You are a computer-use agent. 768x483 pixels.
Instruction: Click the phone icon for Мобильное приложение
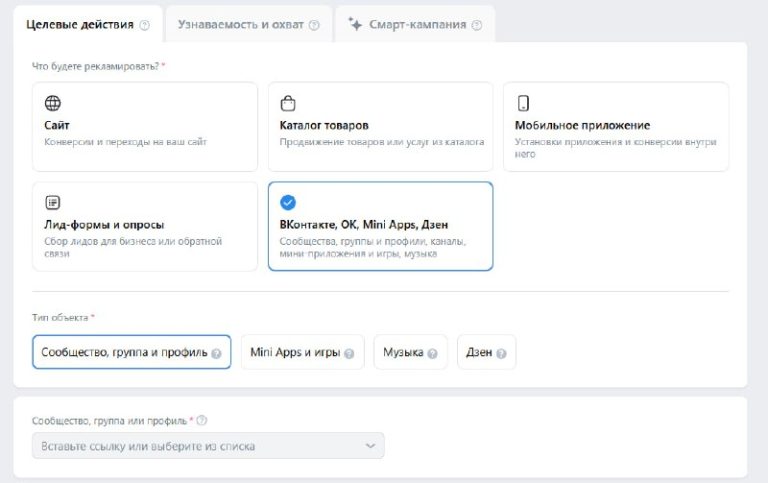pyautogui.click(x=523, y=103)
